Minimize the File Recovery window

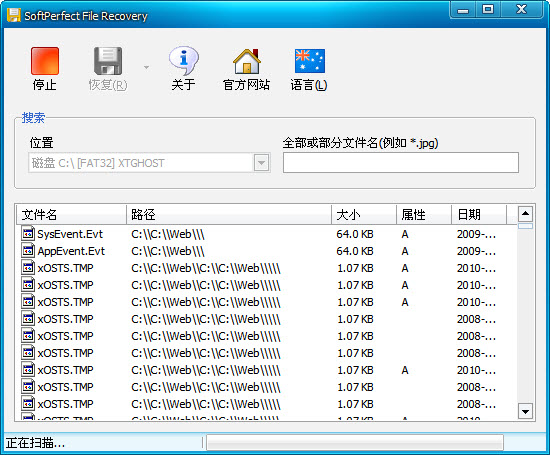pyautogui.click(x=463, y=10)
